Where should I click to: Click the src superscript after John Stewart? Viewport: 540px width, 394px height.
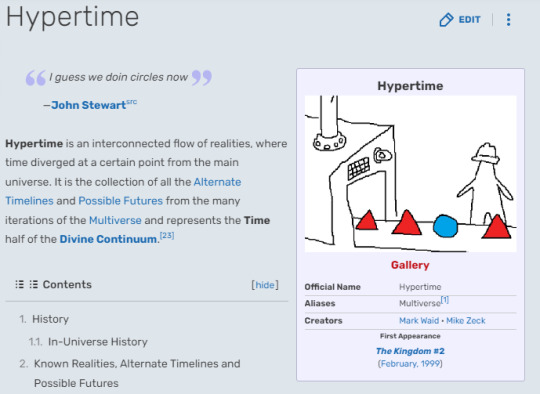pyautogui.click(x=132, y=102)
